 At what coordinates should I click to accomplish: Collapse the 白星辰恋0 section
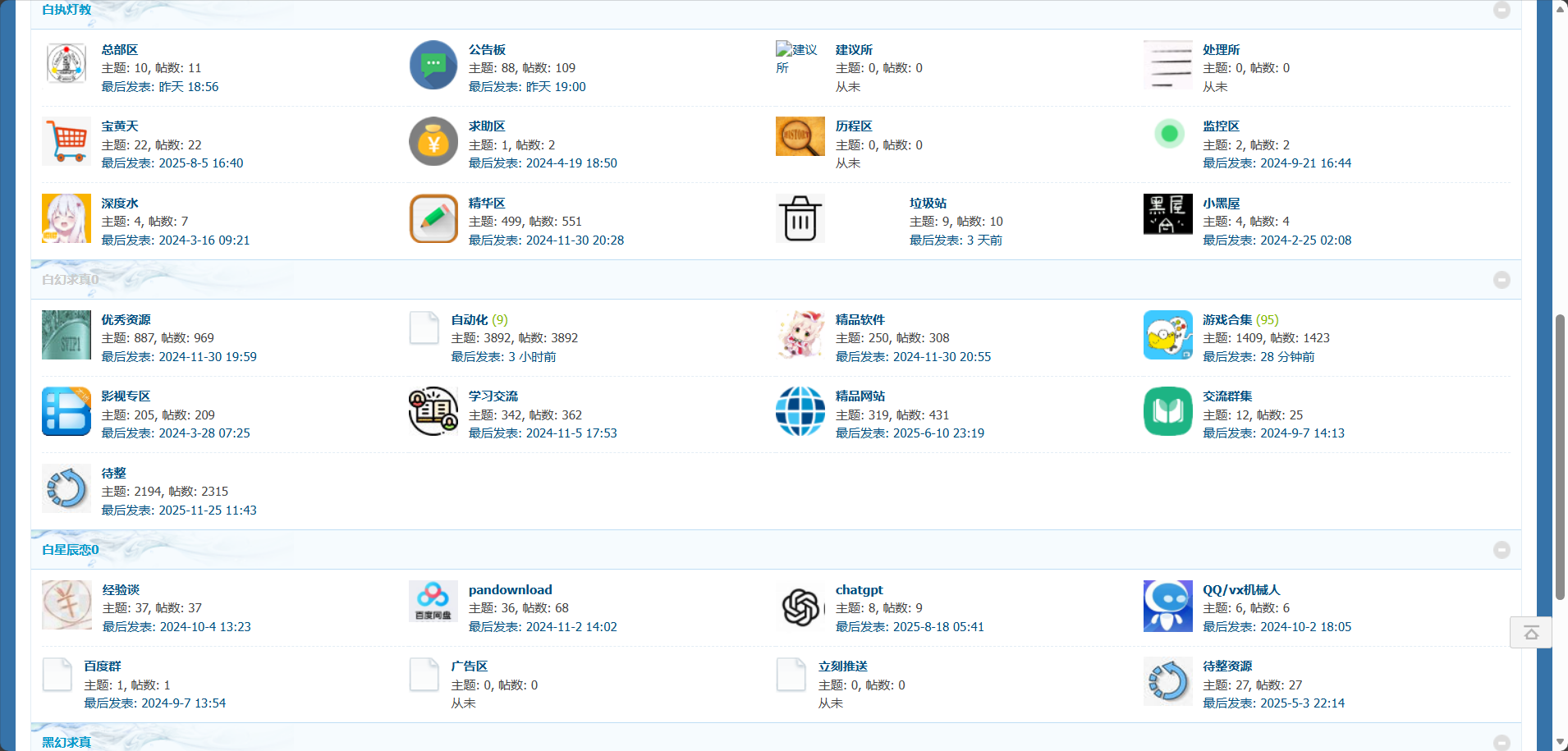1502,550
